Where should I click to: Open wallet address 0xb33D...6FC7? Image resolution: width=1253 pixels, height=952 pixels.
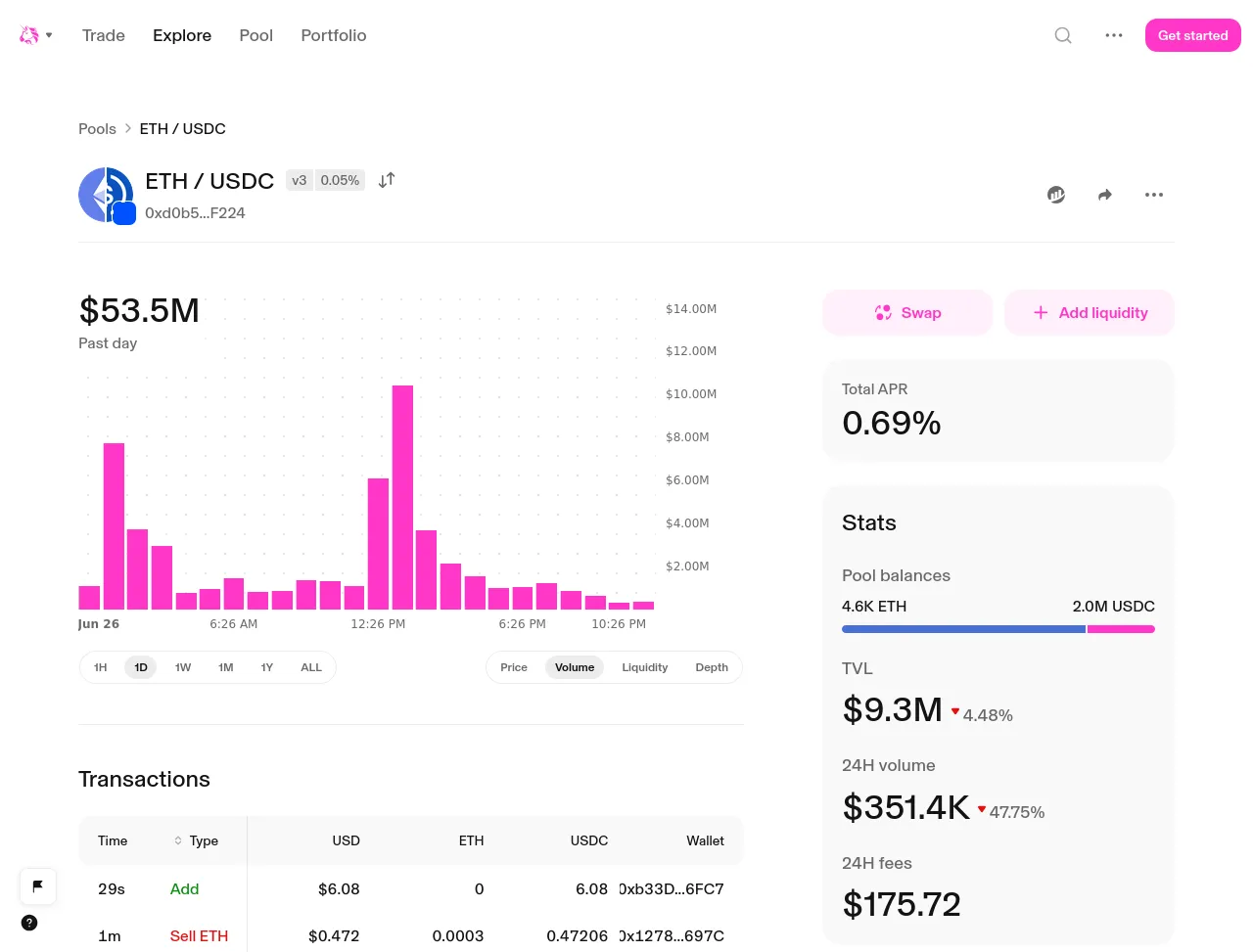(672, 889)
